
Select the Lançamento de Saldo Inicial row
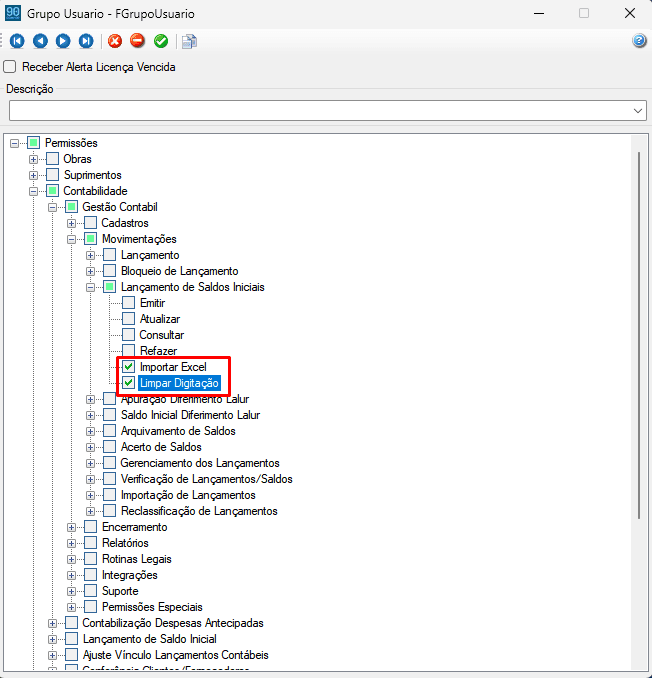(150, 639)
